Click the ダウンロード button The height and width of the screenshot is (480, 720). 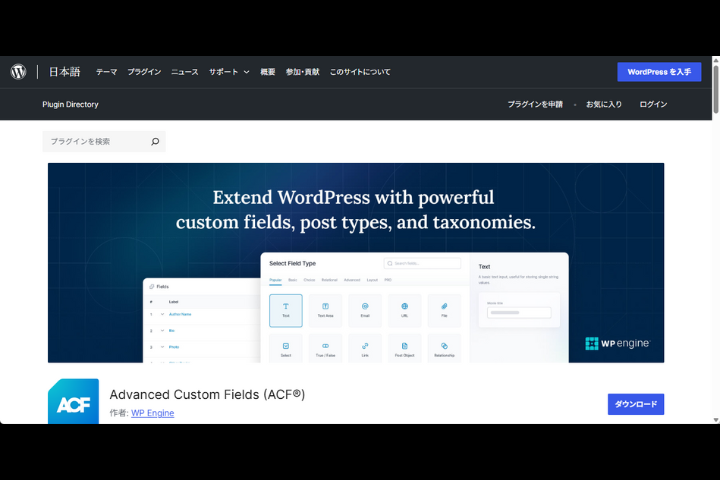636,404
